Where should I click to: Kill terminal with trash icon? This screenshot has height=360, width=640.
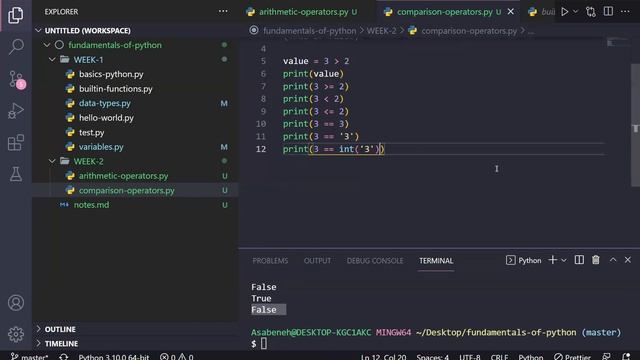tap(596, 260)
